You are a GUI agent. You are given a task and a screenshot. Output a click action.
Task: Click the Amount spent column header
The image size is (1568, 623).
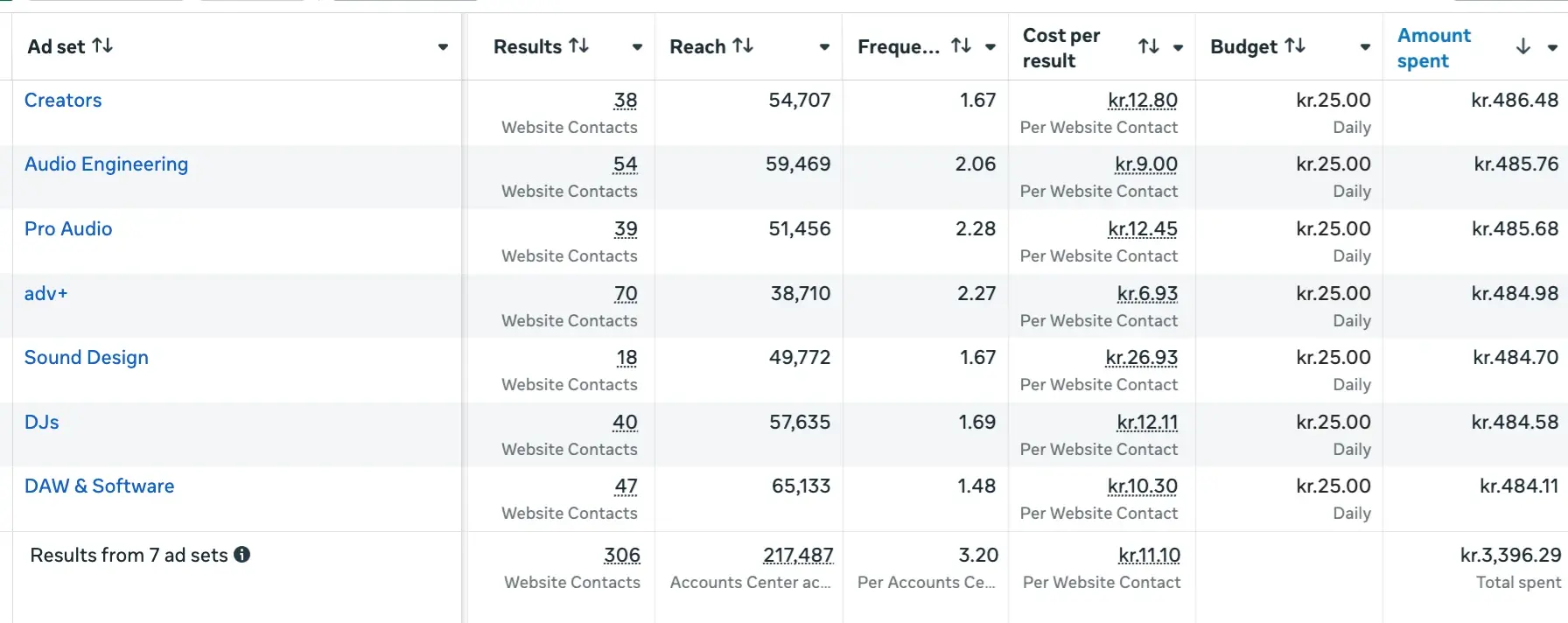point(1434,48)
